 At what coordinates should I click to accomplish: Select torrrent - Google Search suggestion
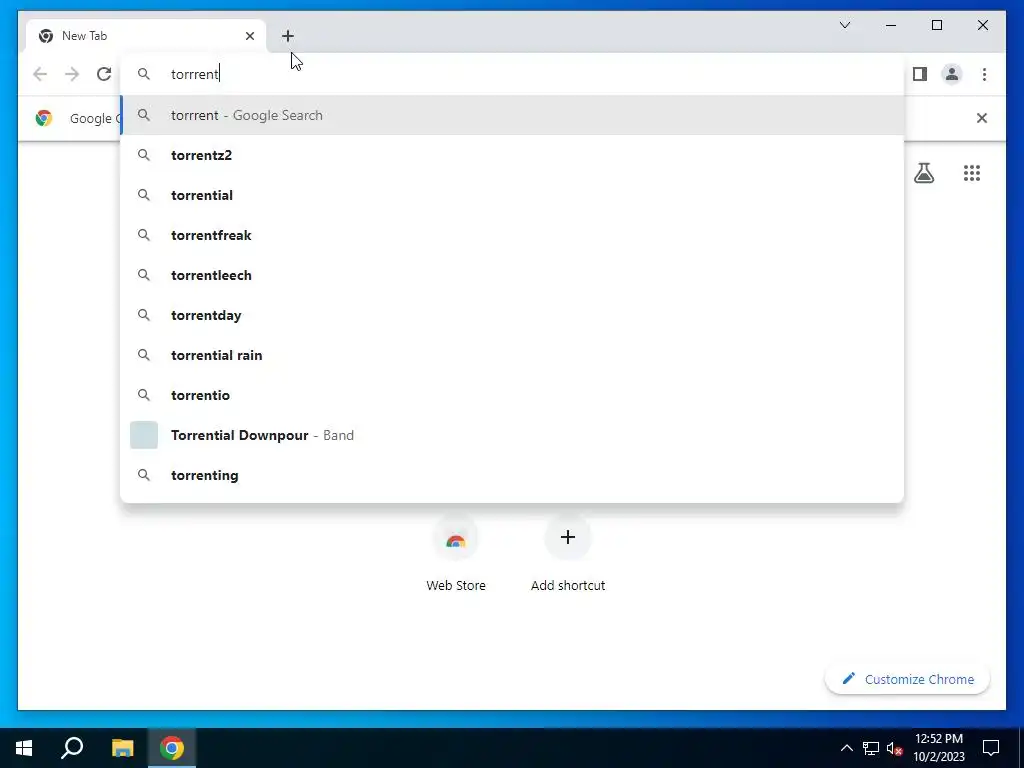pos(512,115)
